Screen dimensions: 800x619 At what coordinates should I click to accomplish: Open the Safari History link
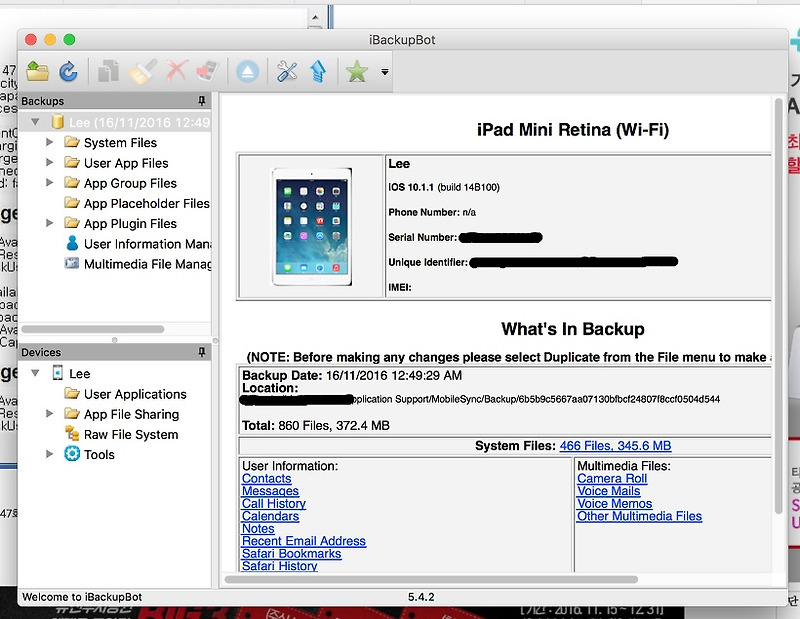point(280,565)
